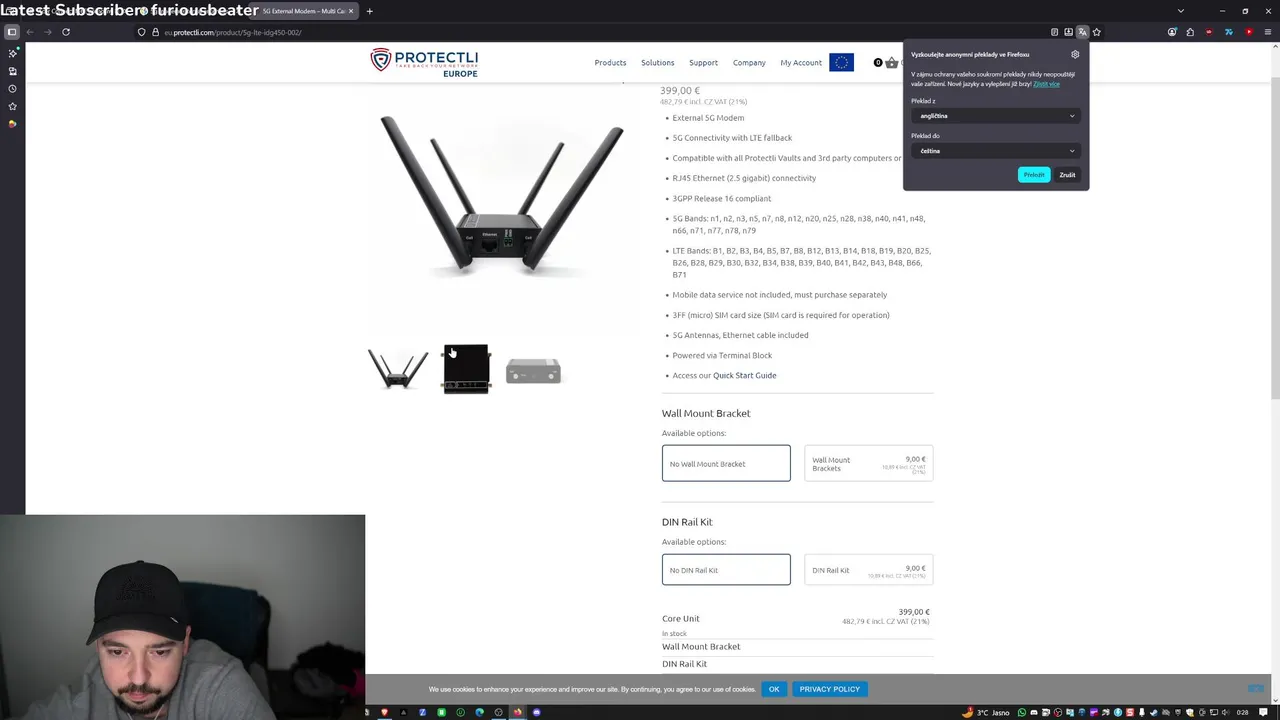Open the Quick Start Guide link

[x=744, y=376]
